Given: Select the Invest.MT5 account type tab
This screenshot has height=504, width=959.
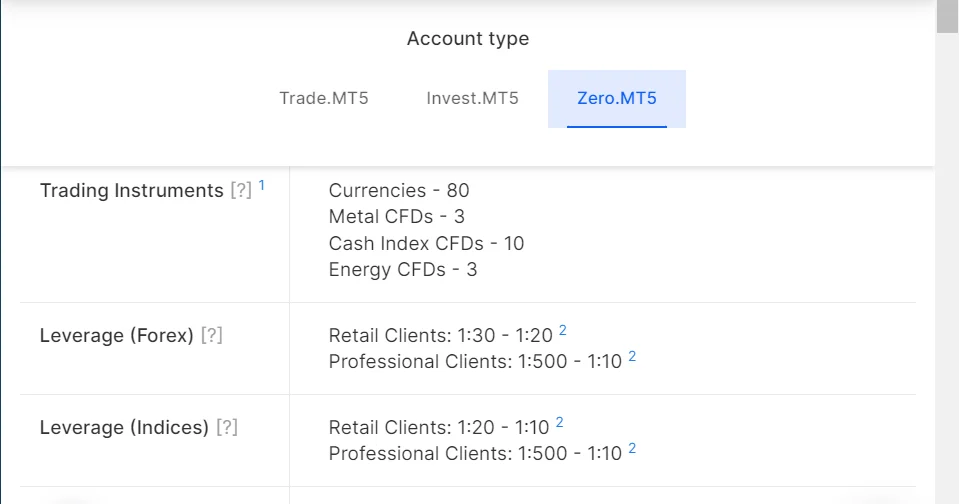Looking at the screenshot, I should 472,98.
